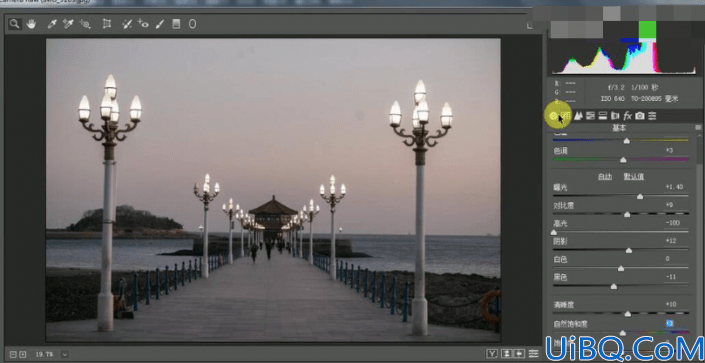
Task: Open the Basic panel options menu
Action: pyautogui.click(x=698, y=128)
